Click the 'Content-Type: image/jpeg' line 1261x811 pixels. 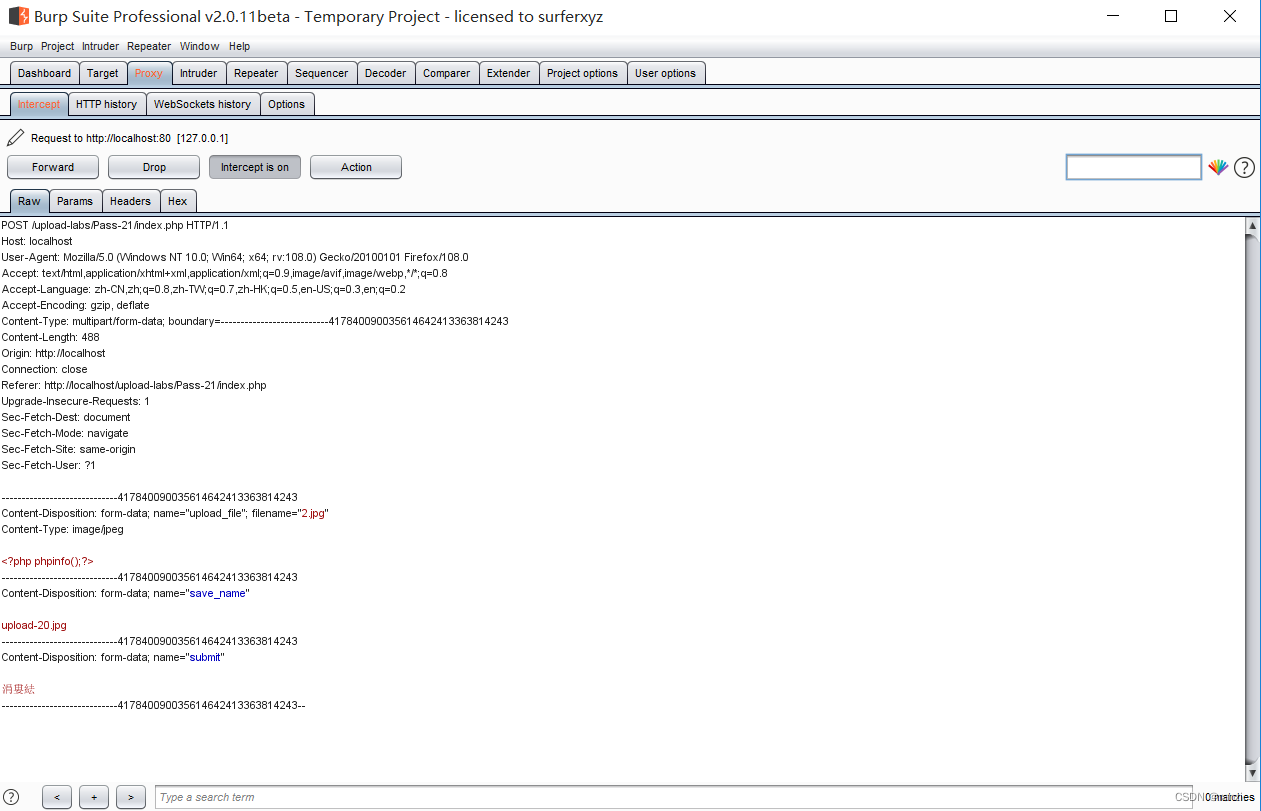62,529
